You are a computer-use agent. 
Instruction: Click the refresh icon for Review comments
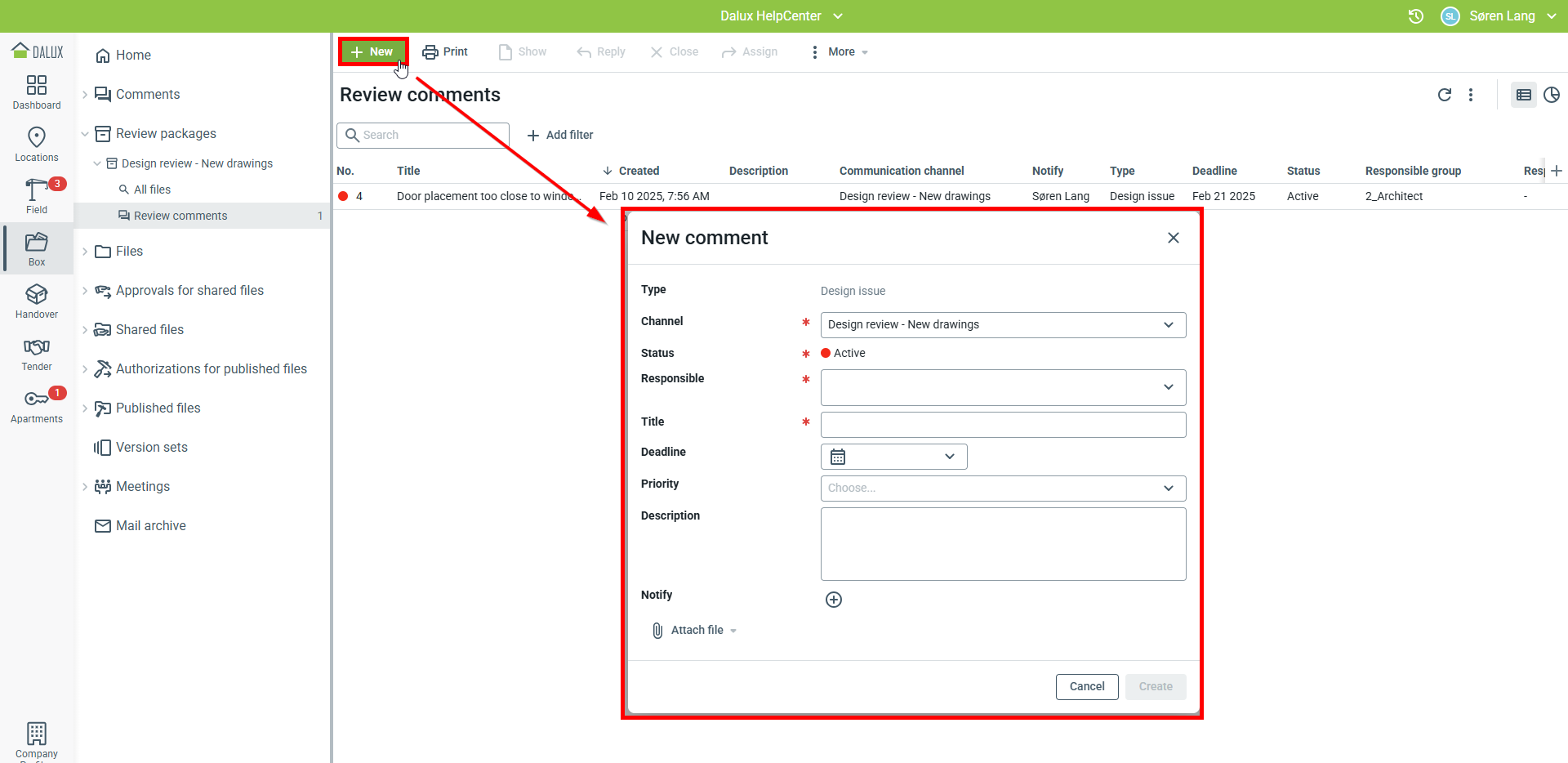[x=1444, y=95]
